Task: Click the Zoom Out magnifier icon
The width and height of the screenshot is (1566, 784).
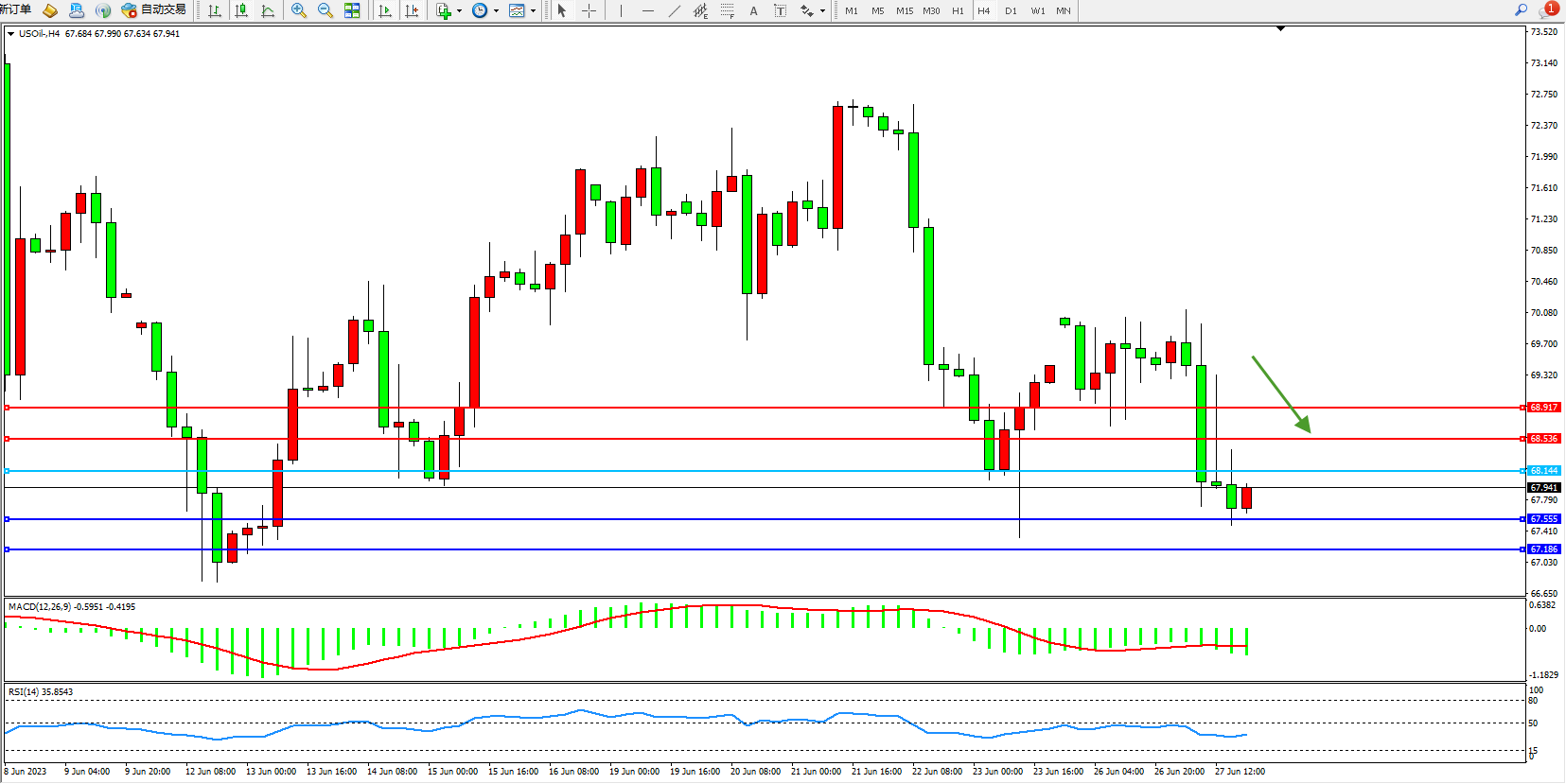Action: tap(326, 10)
